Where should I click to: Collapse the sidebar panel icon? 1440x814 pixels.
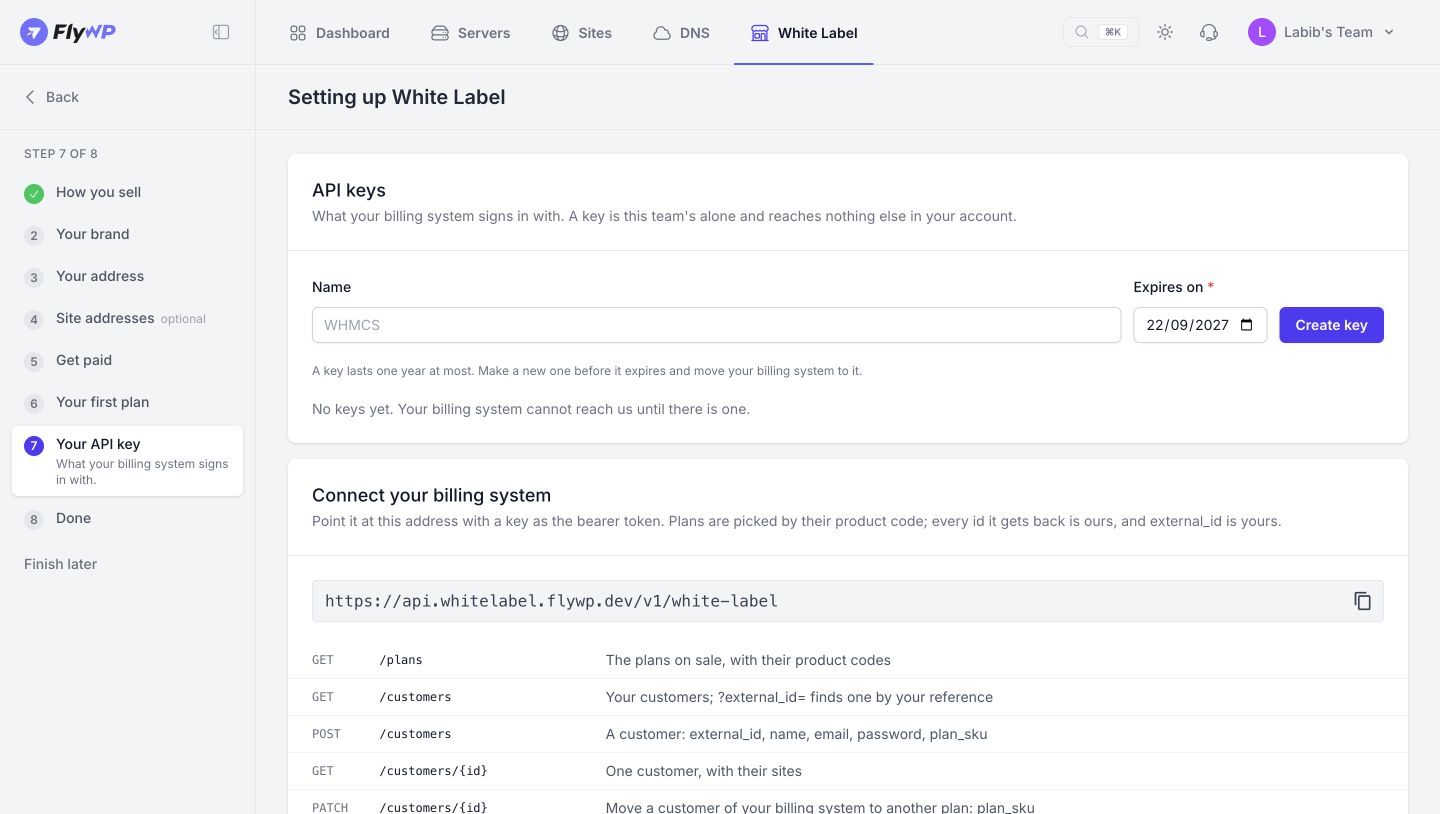coord(221,32)
